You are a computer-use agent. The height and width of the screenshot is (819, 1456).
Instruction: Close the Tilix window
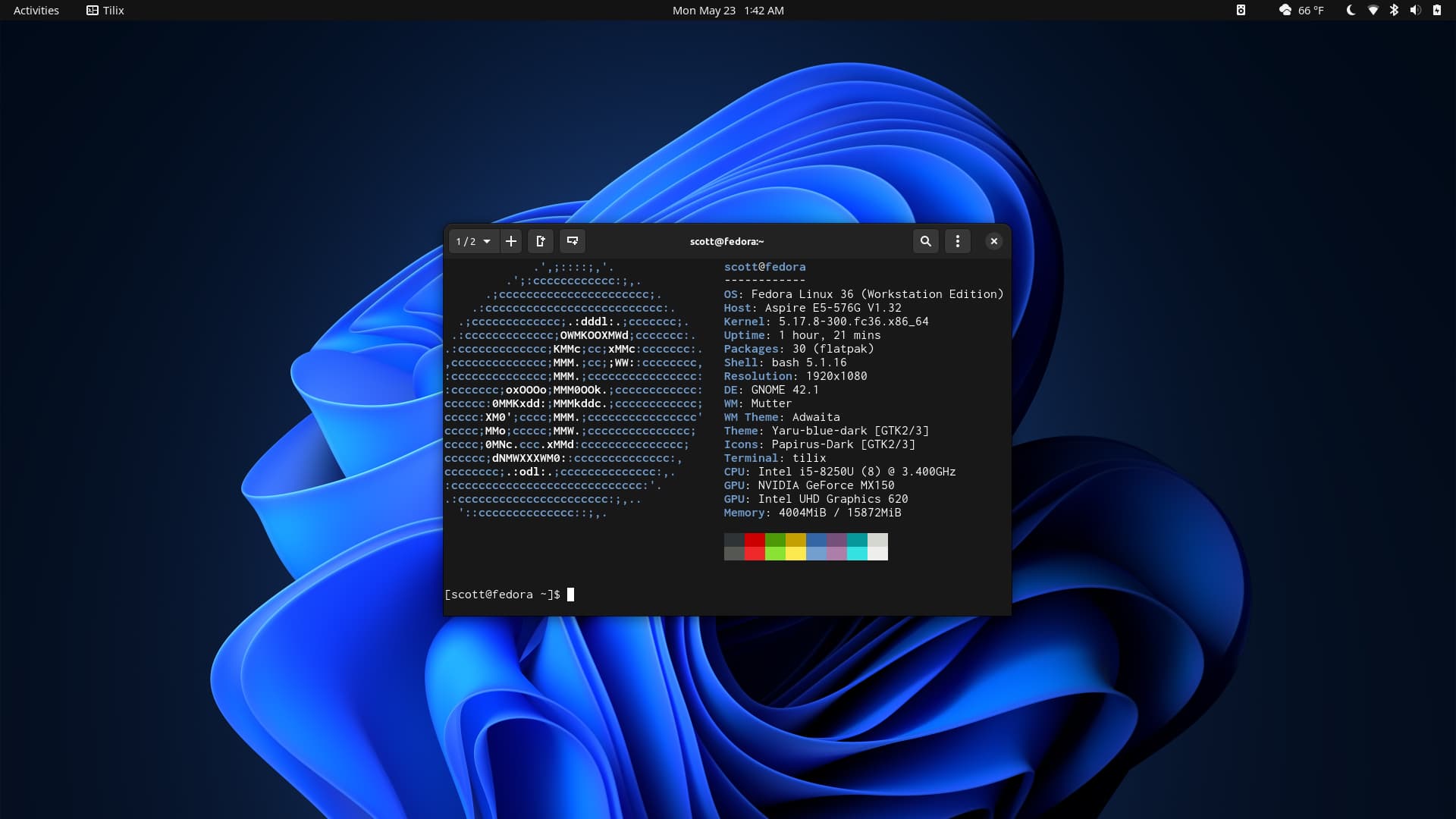[x=993, y=241]
